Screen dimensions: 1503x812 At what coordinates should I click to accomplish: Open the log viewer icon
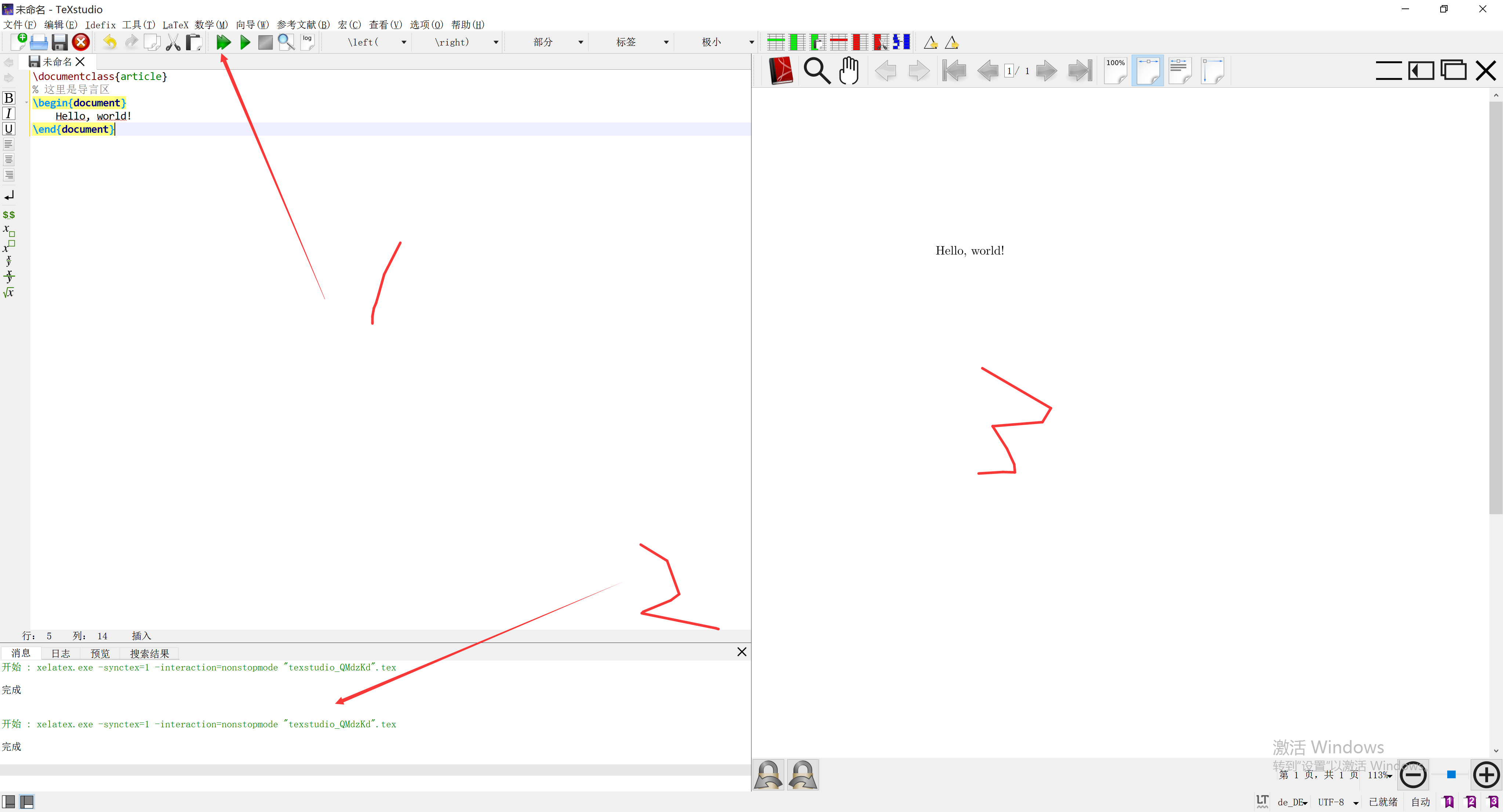click(x=307, y=42)
